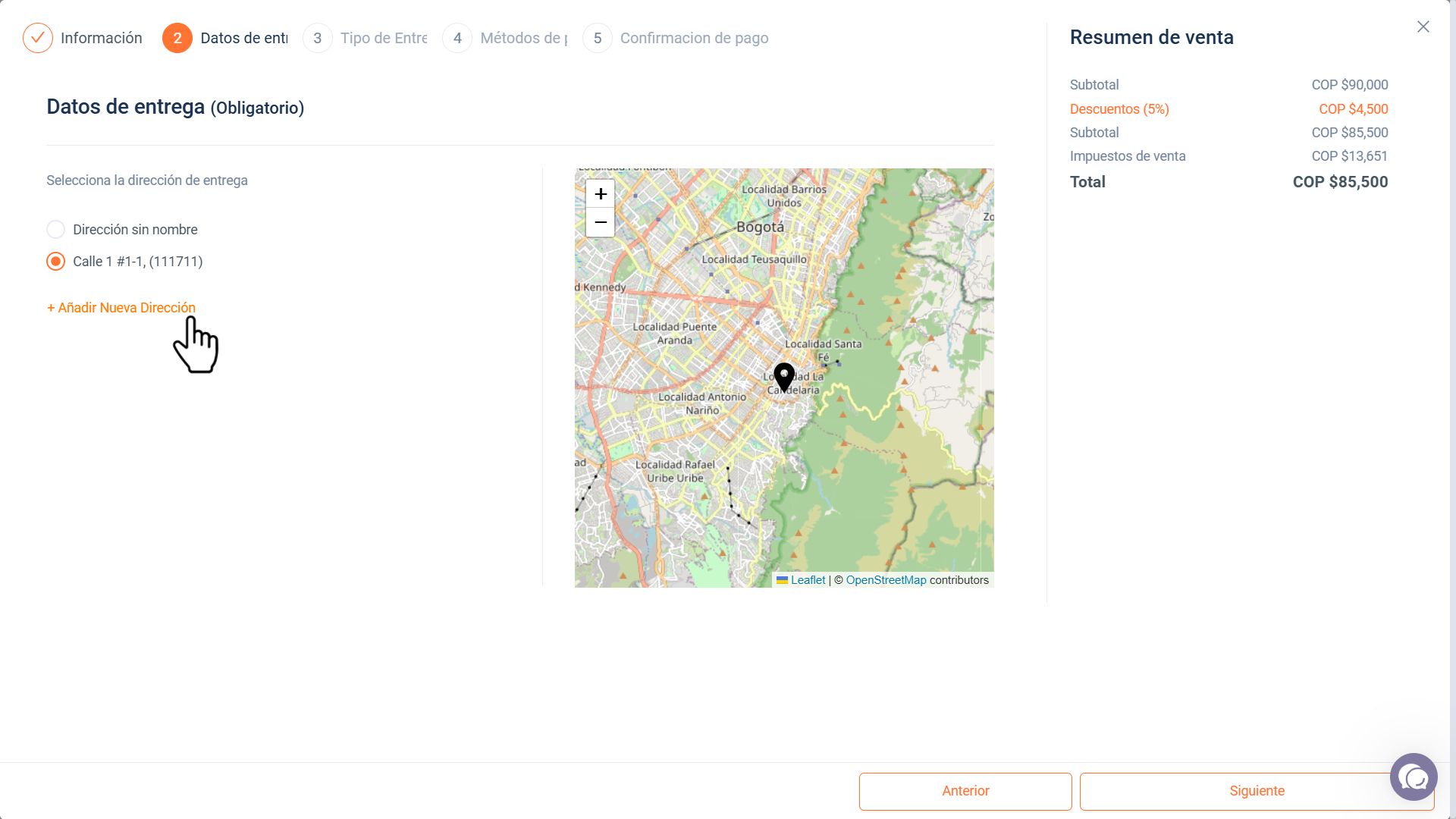The height and width of the screenshot is (819, 1456).
Task: Go back with the Anterior button
Action: coord(965,791)
